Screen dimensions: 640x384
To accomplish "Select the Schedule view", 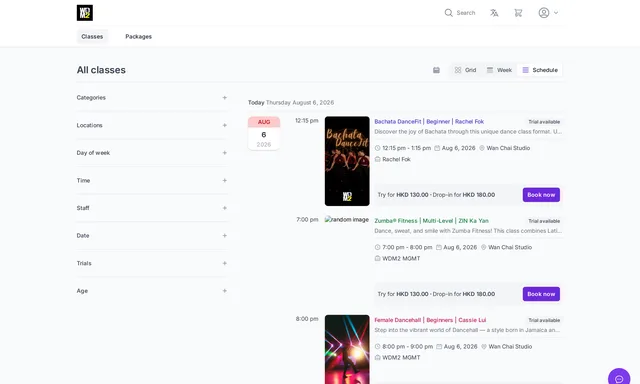I will [540, 70].
